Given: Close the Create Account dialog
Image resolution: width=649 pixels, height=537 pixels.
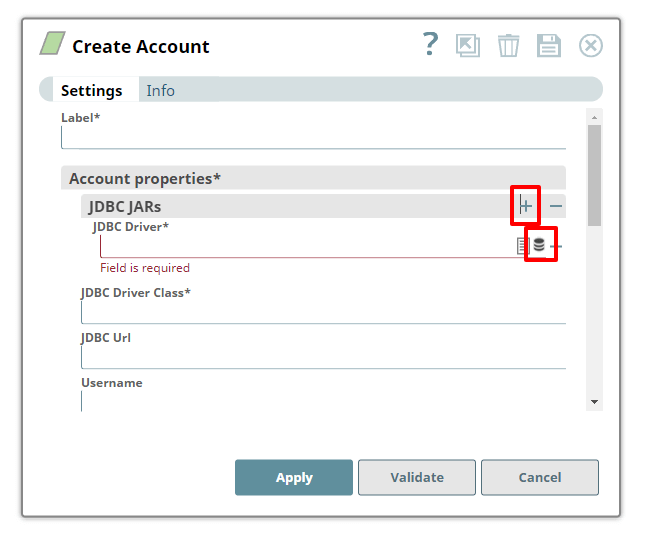Looking at the screenshot, I should pyautogui.click(x=591, y=46).
